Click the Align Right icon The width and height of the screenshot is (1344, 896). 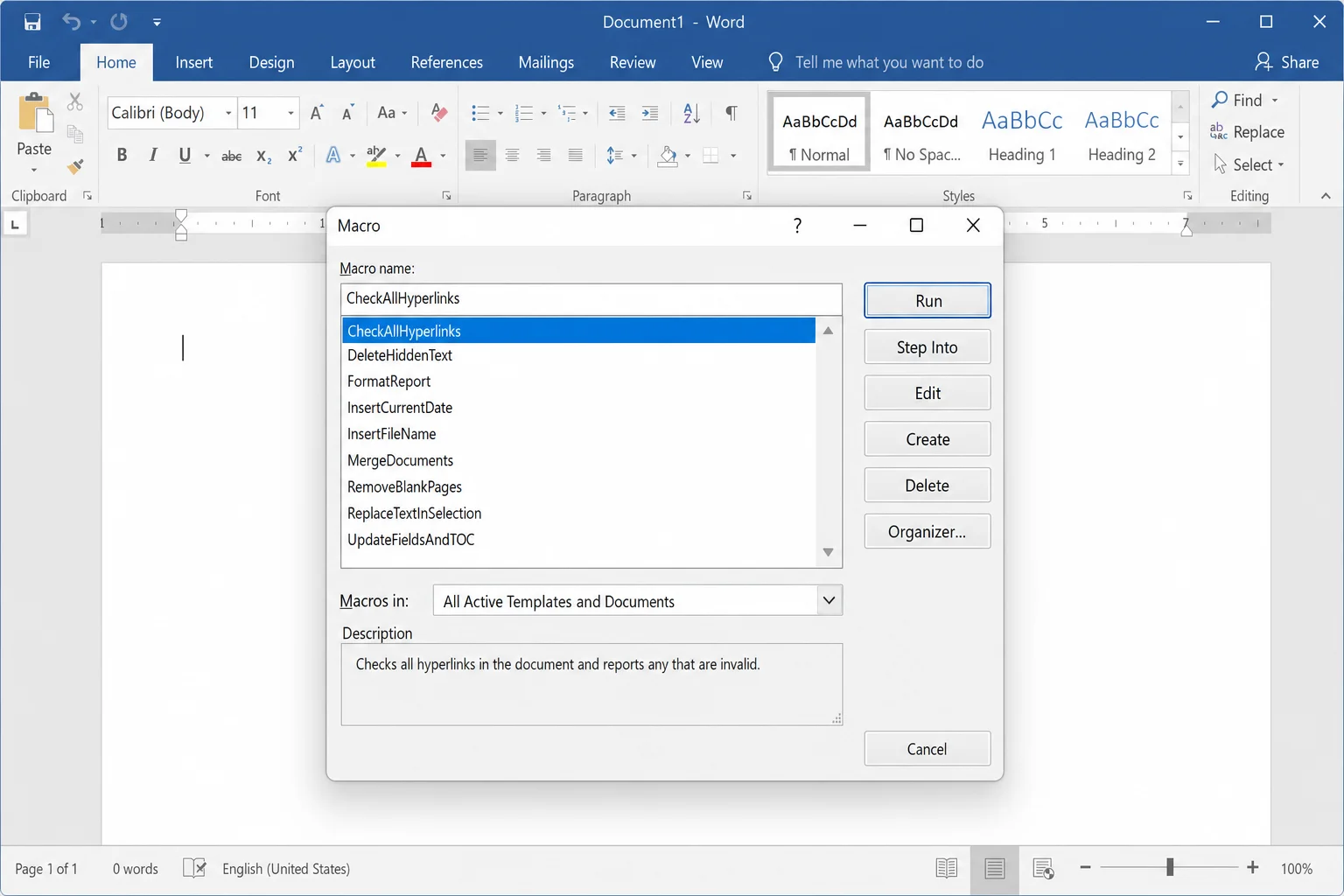coord(544,156)
